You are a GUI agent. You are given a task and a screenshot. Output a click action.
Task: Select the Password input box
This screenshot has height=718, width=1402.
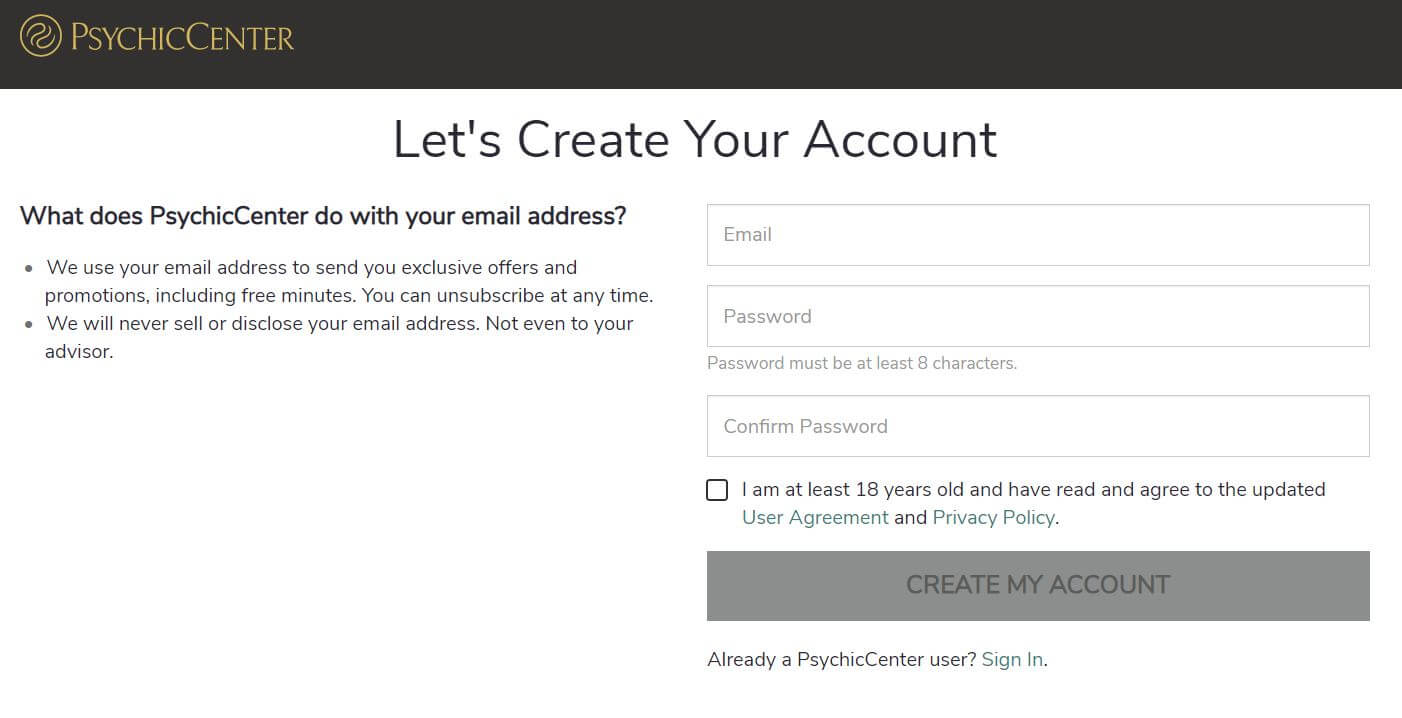pyautogui.click(x=1037, y=315)
